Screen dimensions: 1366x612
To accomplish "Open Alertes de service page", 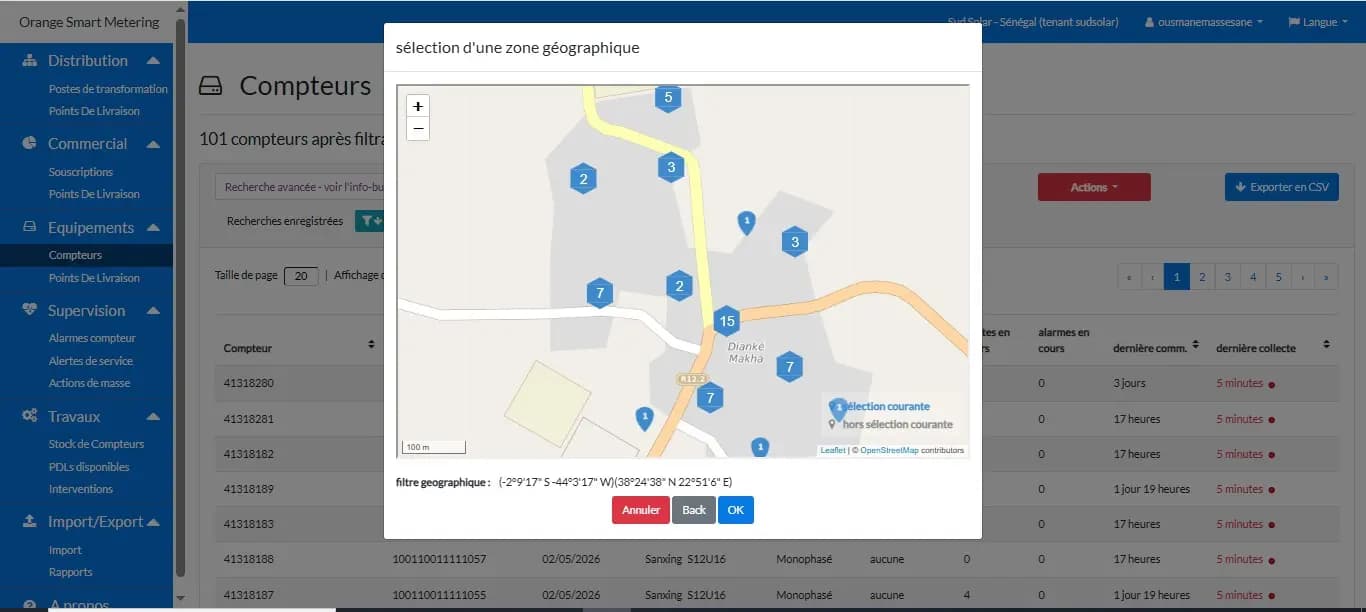I will point(91,361).
